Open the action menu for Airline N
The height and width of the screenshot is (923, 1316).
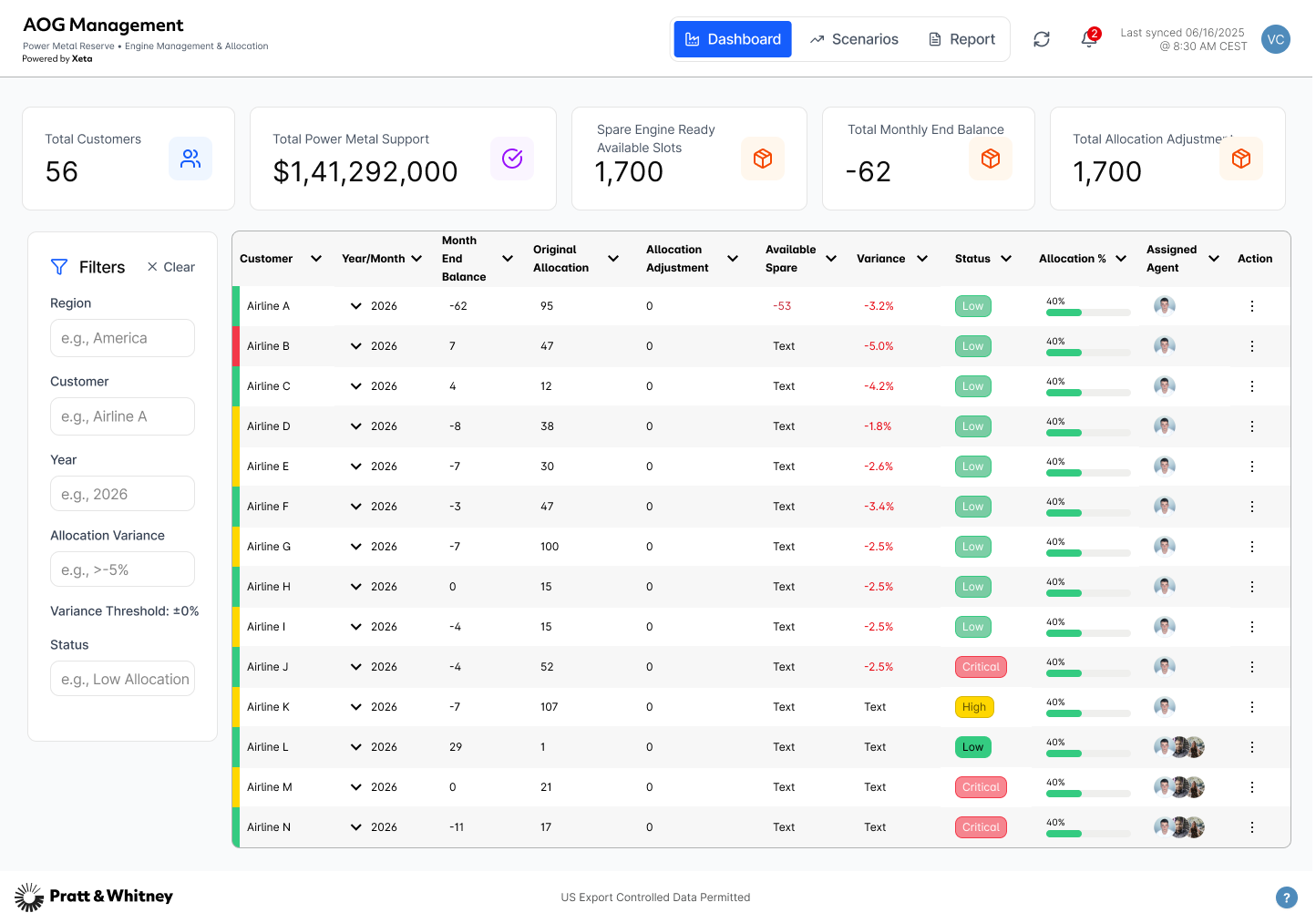(1252, 827)
